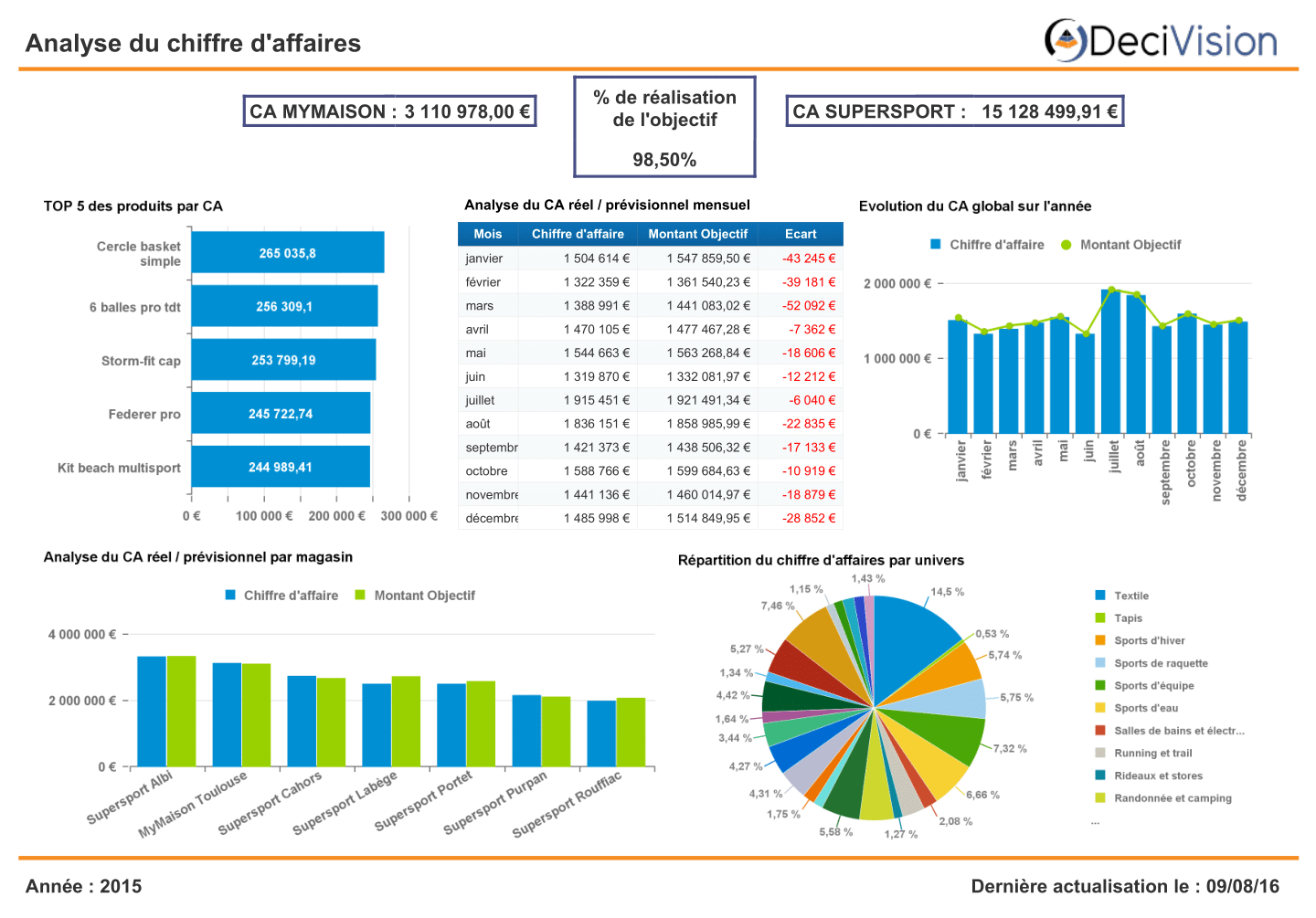Sort table by Mois column header
Screen dimensions: 1316x918
488,234
